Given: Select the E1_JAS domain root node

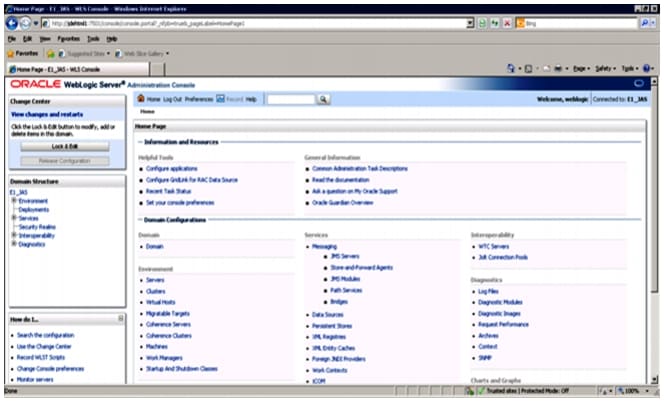Looking at the screenshot, I should pos(19,192).
